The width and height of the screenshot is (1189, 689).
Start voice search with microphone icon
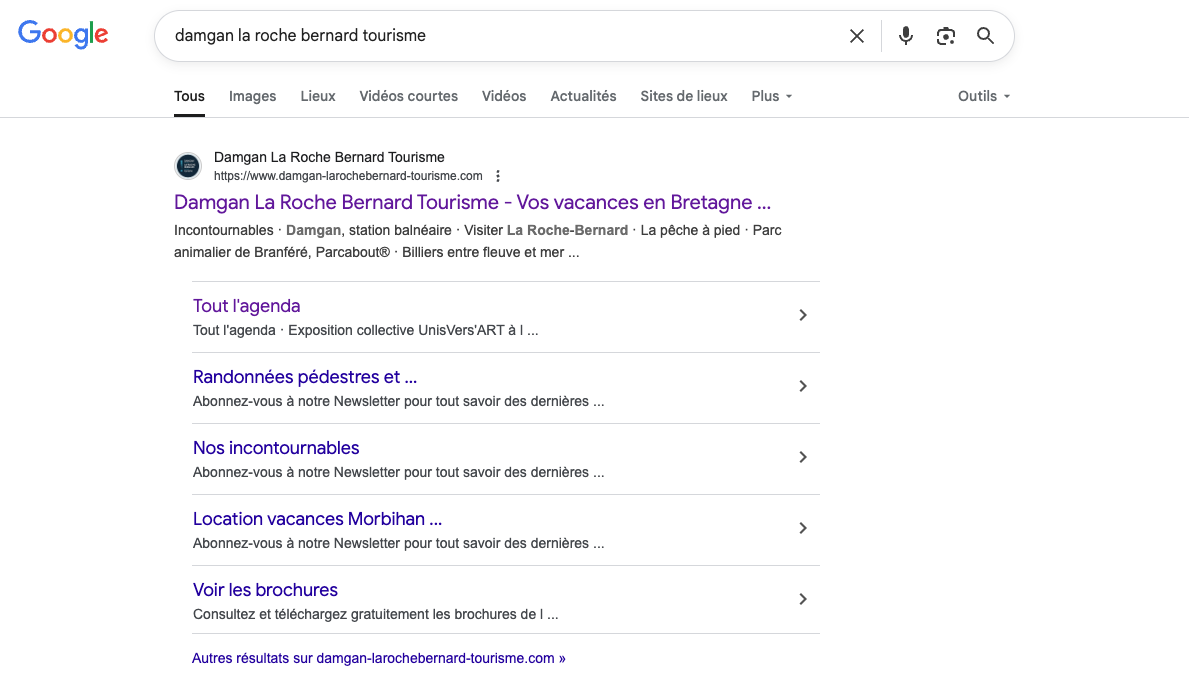pos(906,36)
